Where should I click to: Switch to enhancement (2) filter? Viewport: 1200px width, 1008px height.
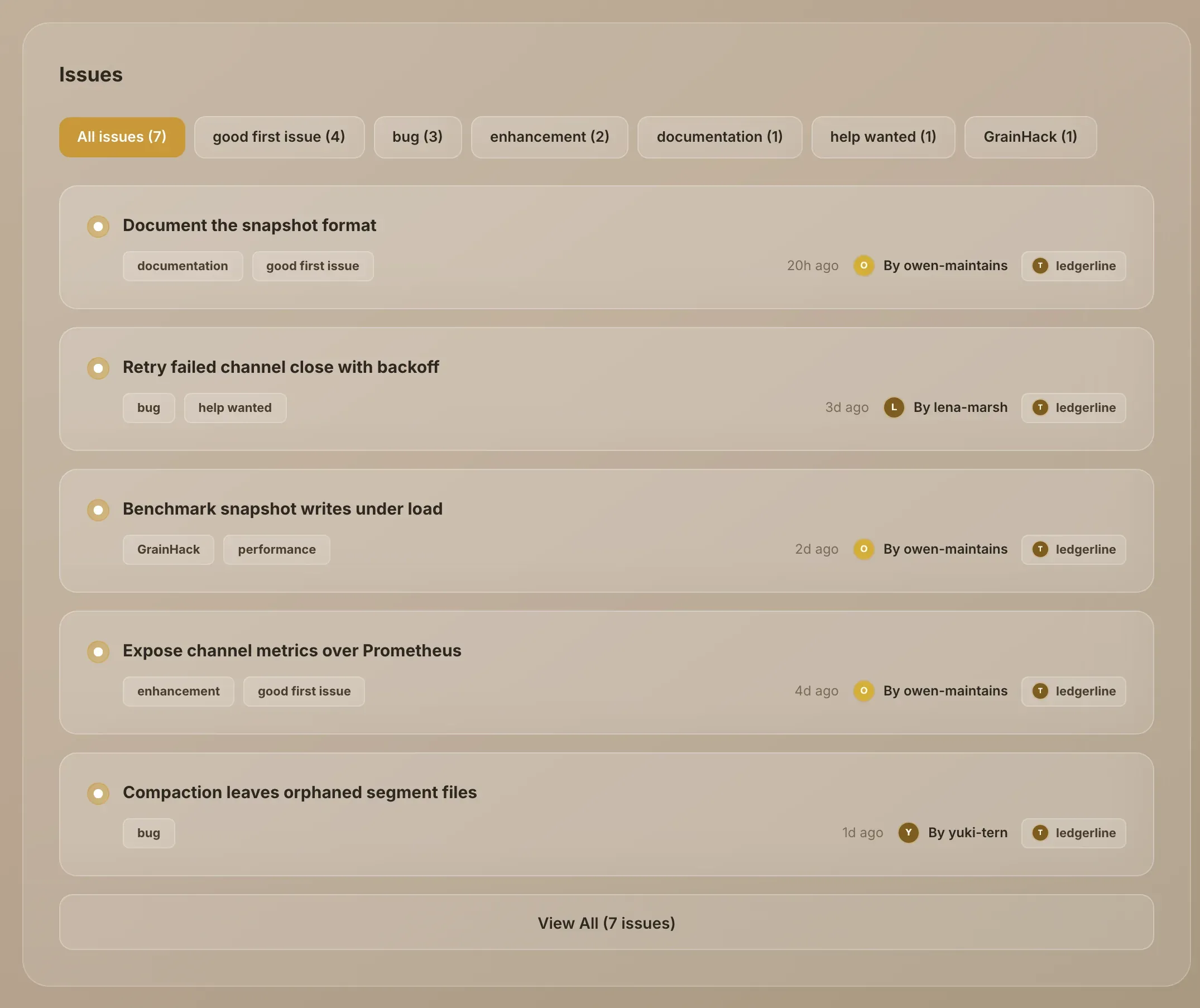[549, 137]
